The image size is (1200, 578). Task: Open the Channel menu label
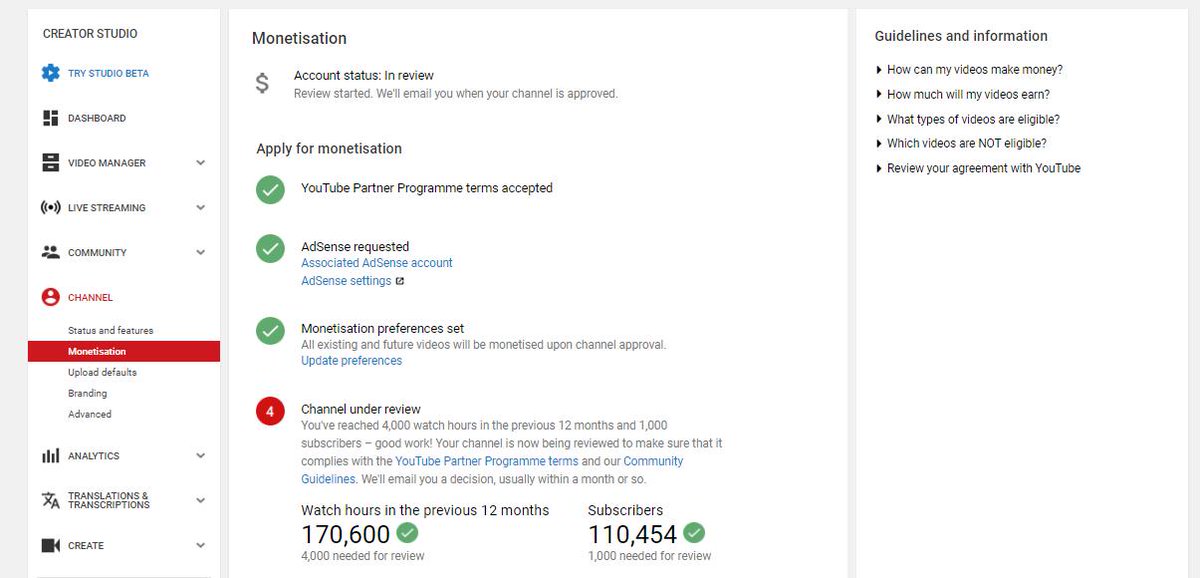(90, 298)
